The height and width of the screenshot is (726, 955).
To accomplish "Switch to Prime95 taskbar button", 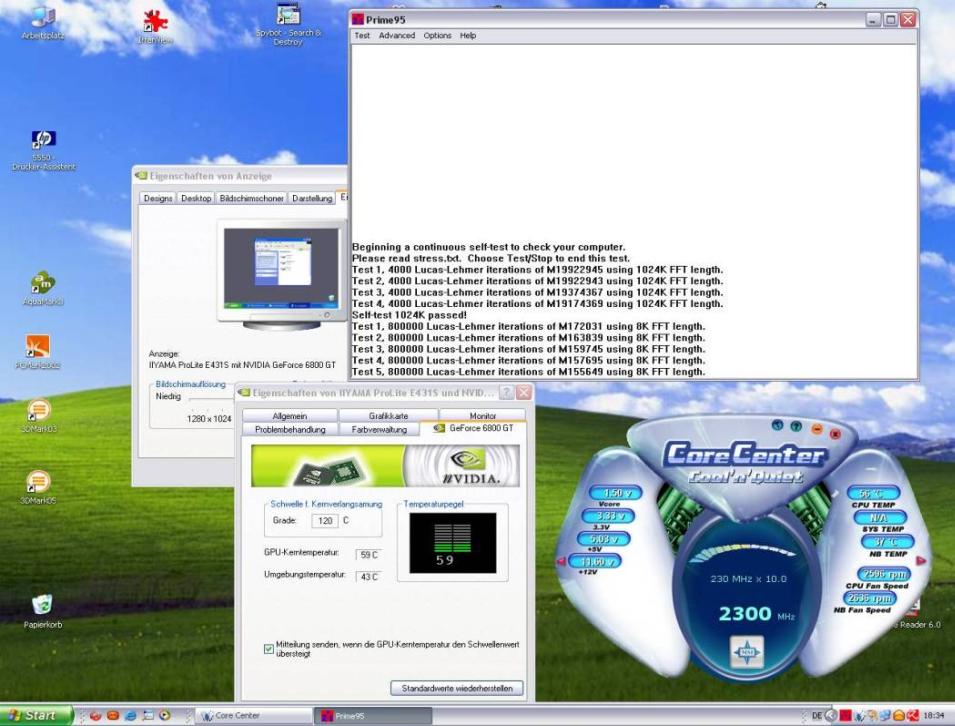I will [x=373, y=716].
